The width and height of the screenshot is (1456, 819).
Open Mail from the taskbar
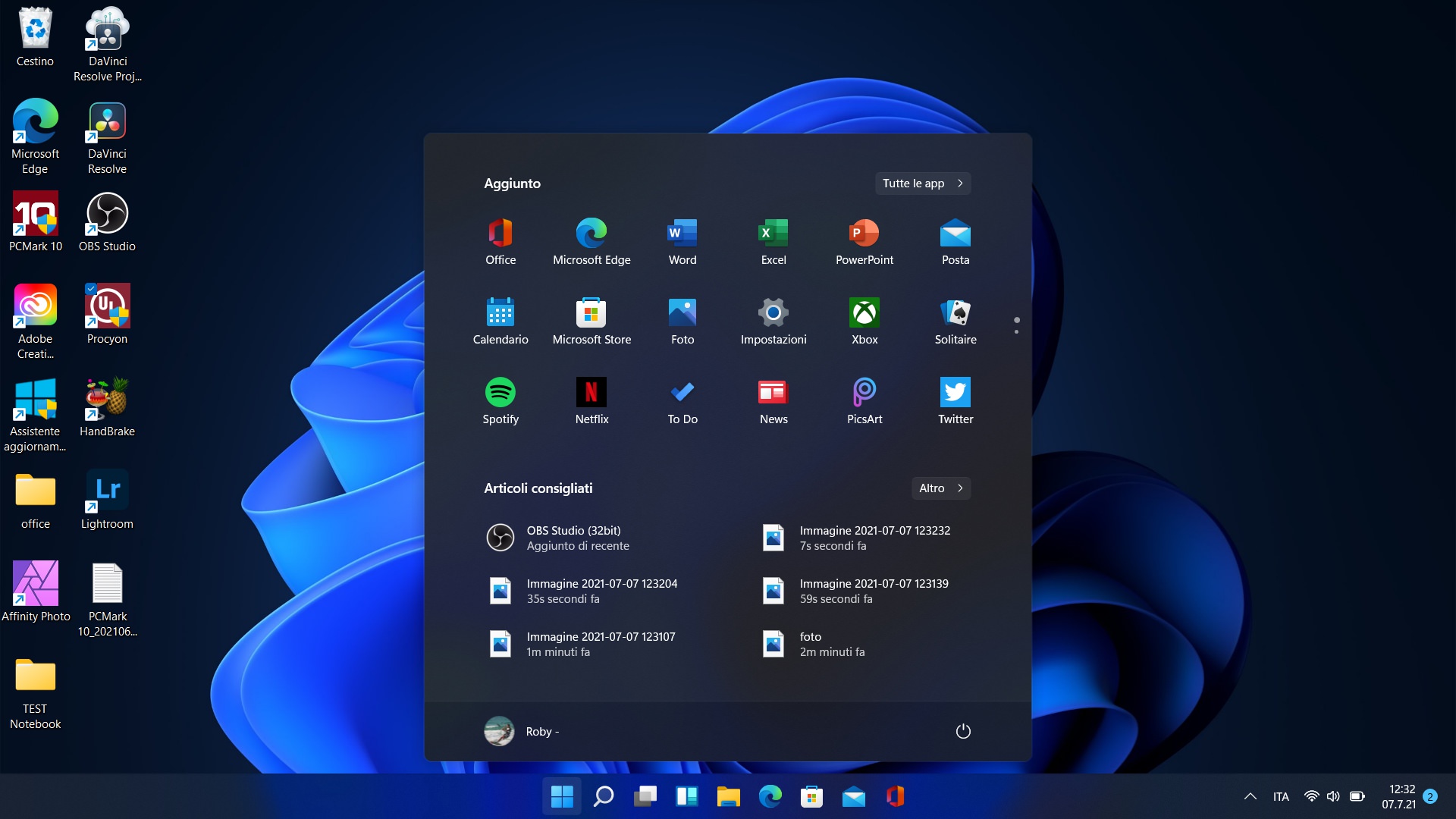(x=854, y=796)
